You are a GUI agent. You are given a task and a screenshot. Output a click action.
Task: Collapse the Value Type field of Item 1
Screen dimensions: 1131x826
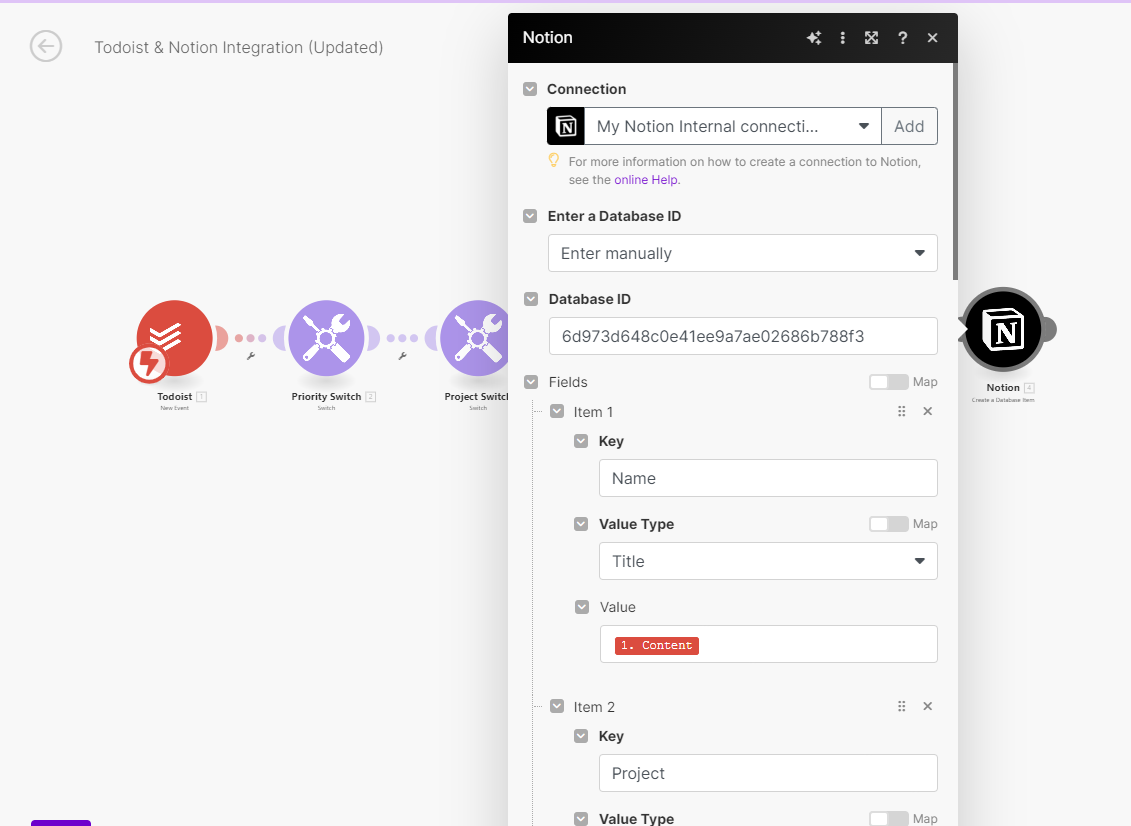(581, 524)
